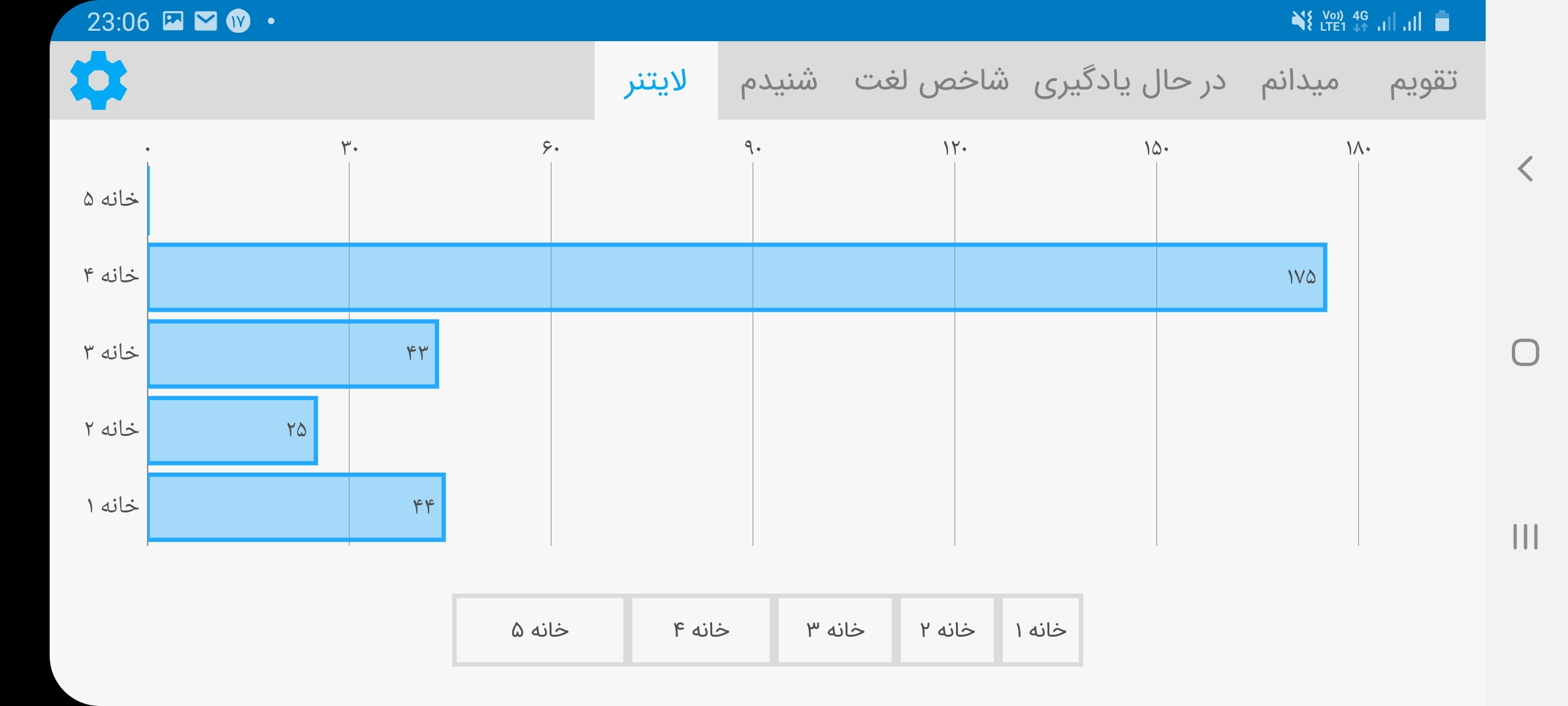Tap the mail notification icon in status bar
Image resolution: width=1568 pixels, height=706 pixels.
coord(206,22)
